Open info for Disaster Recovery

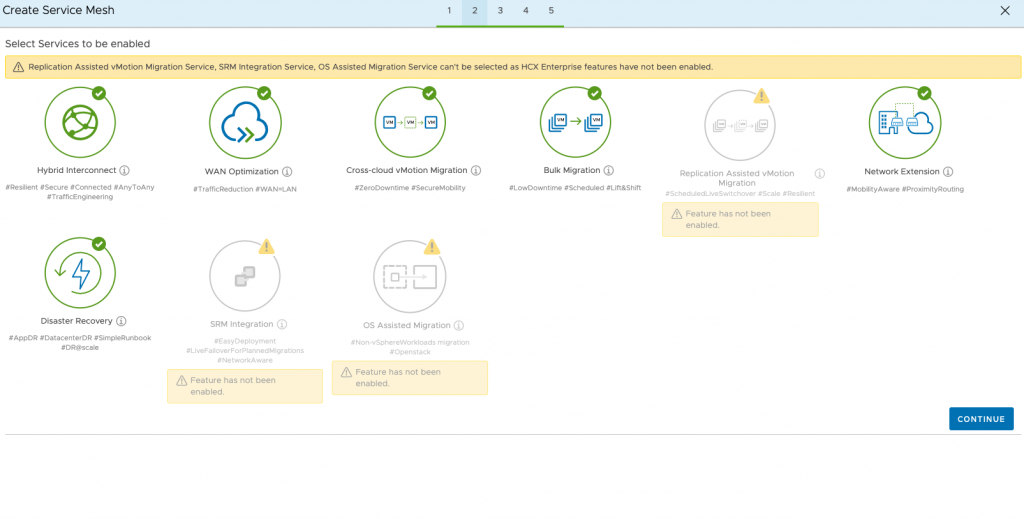click(121, 321)
